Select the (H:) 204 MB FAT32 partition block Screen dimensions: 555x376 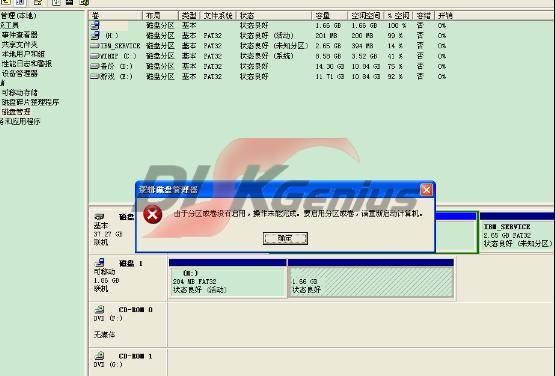pos(228,281)
